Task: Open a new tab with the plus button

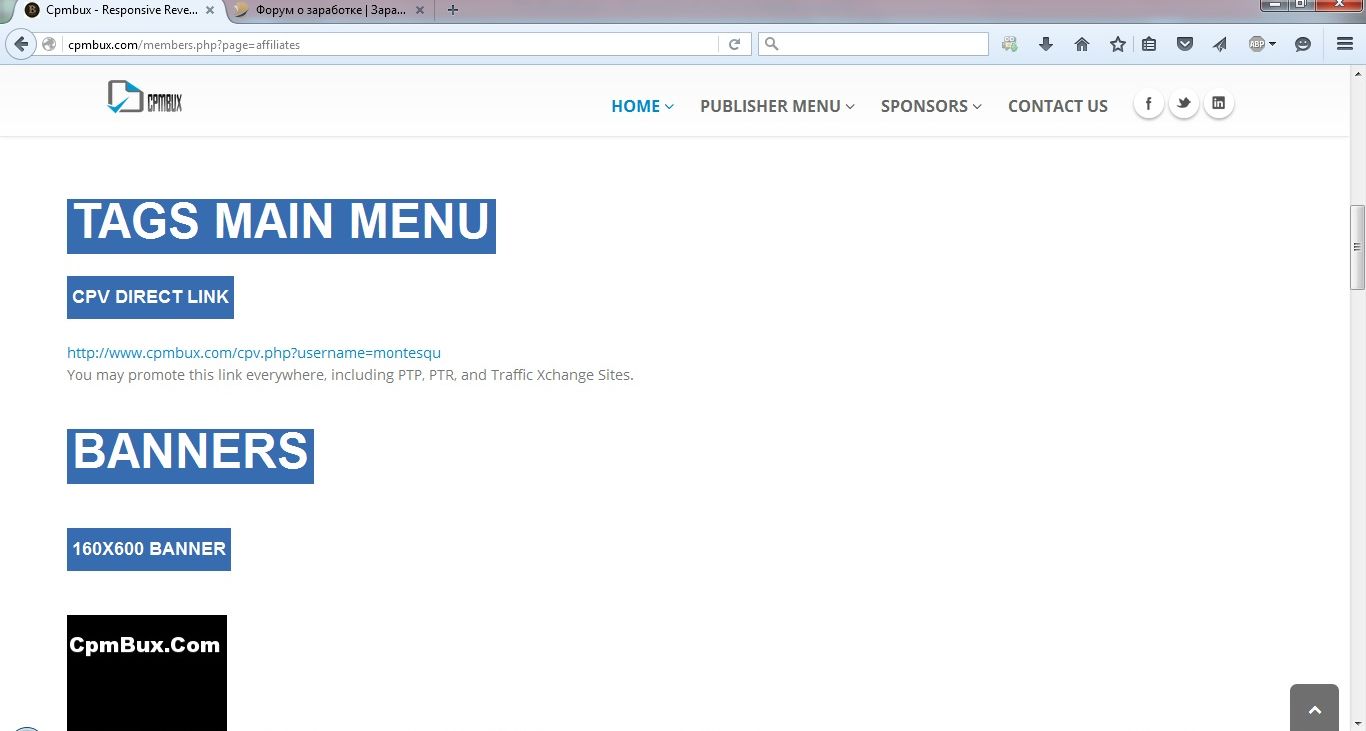Action: click(453, 10)
